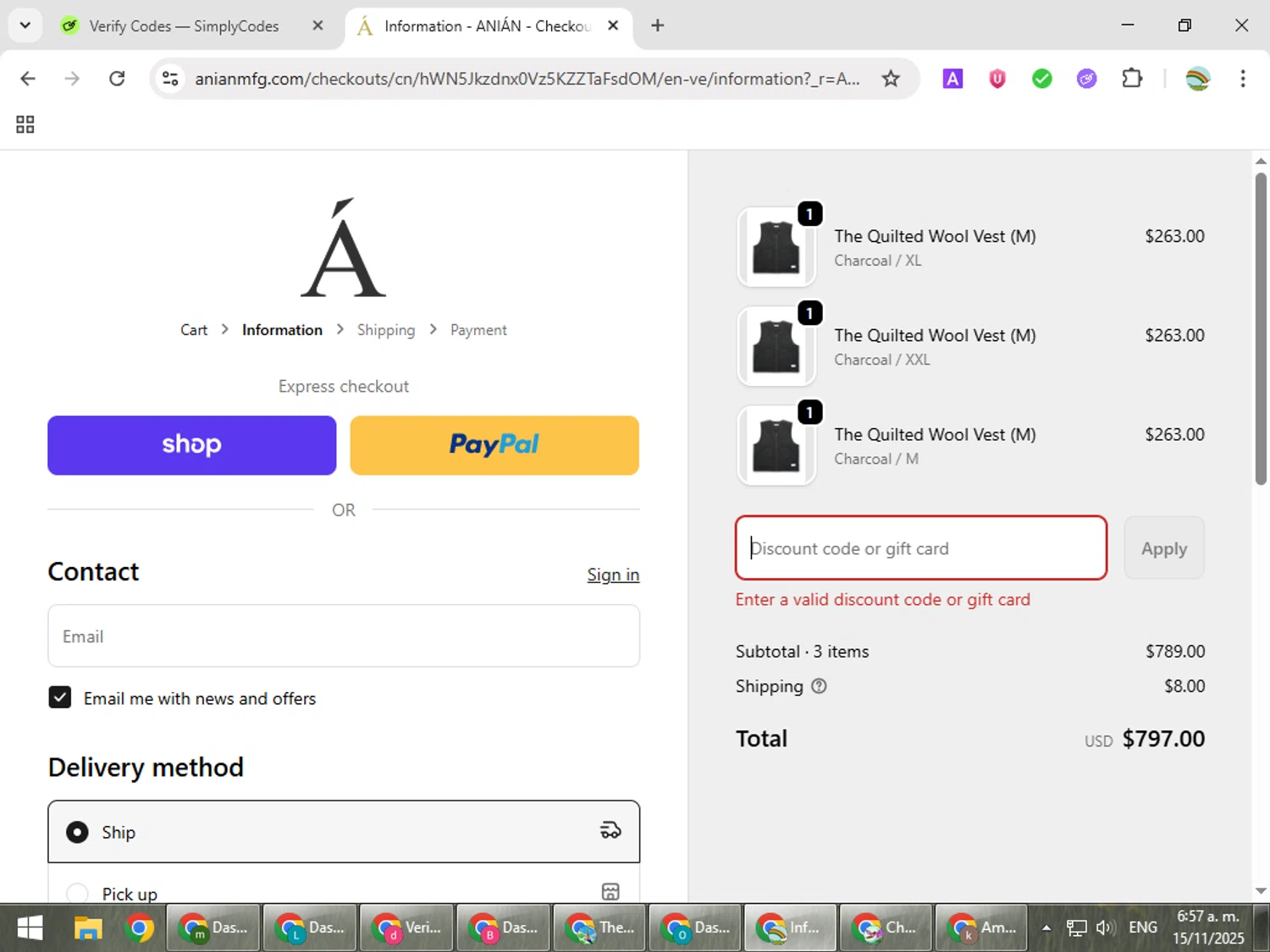The height and width of the screenshot is (952, 1270).
Task: Switch to the Am... taskbar window
Action: tap(983, 928)
